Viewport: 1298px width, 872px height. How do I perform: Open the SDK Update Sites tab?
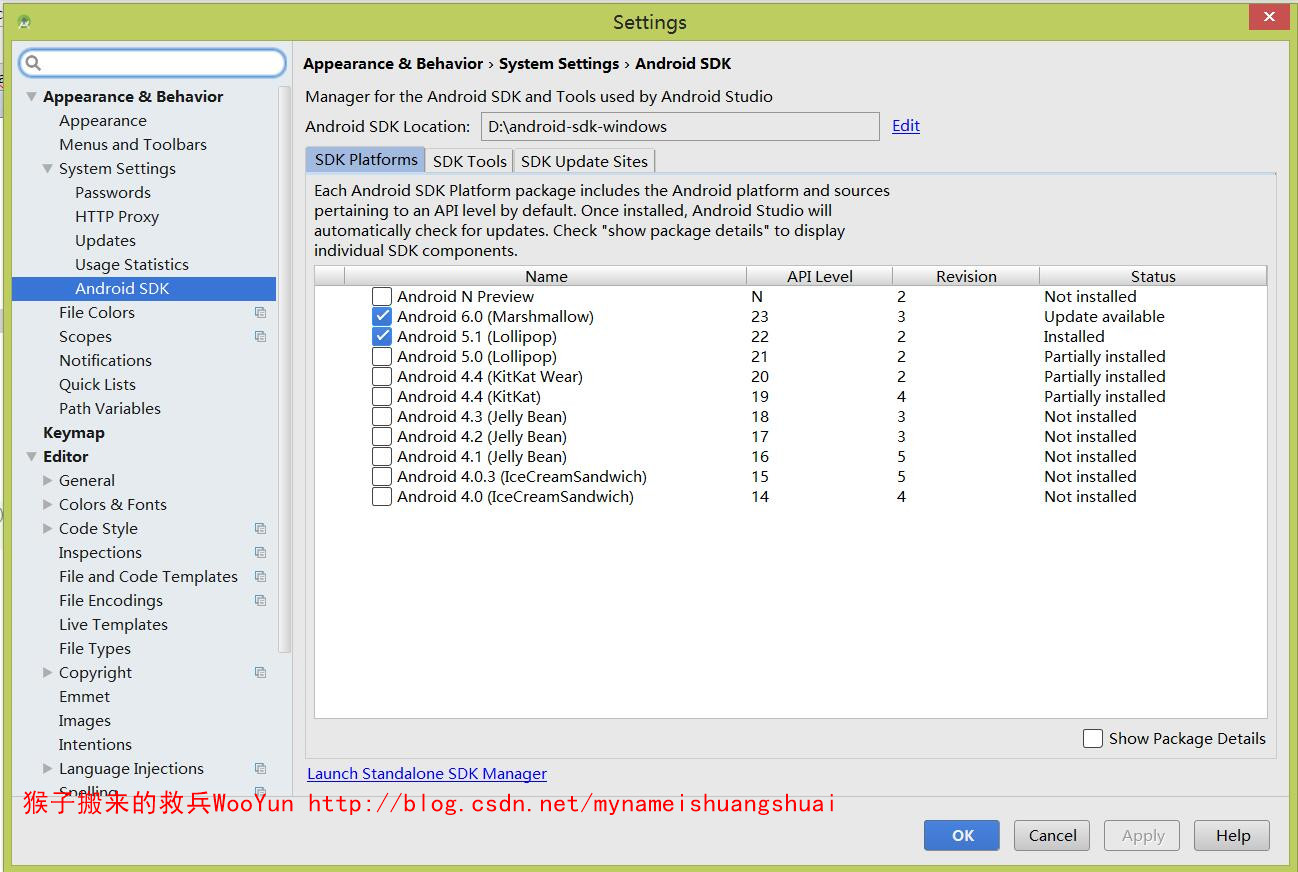[x=584, y=161]
